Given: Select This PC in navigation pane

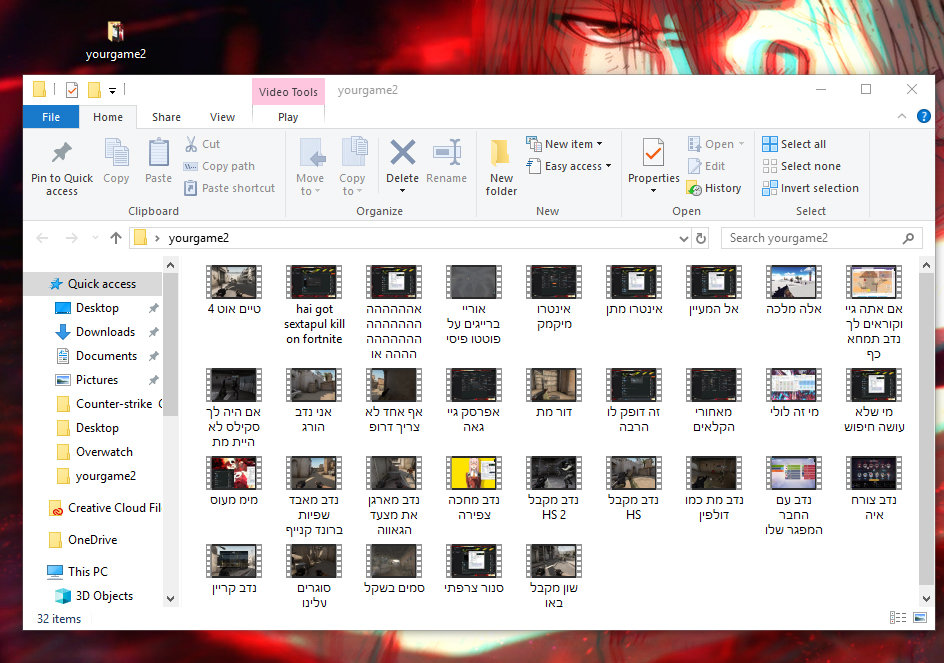Looking at the screenshot, I should [x=87, y=571].
